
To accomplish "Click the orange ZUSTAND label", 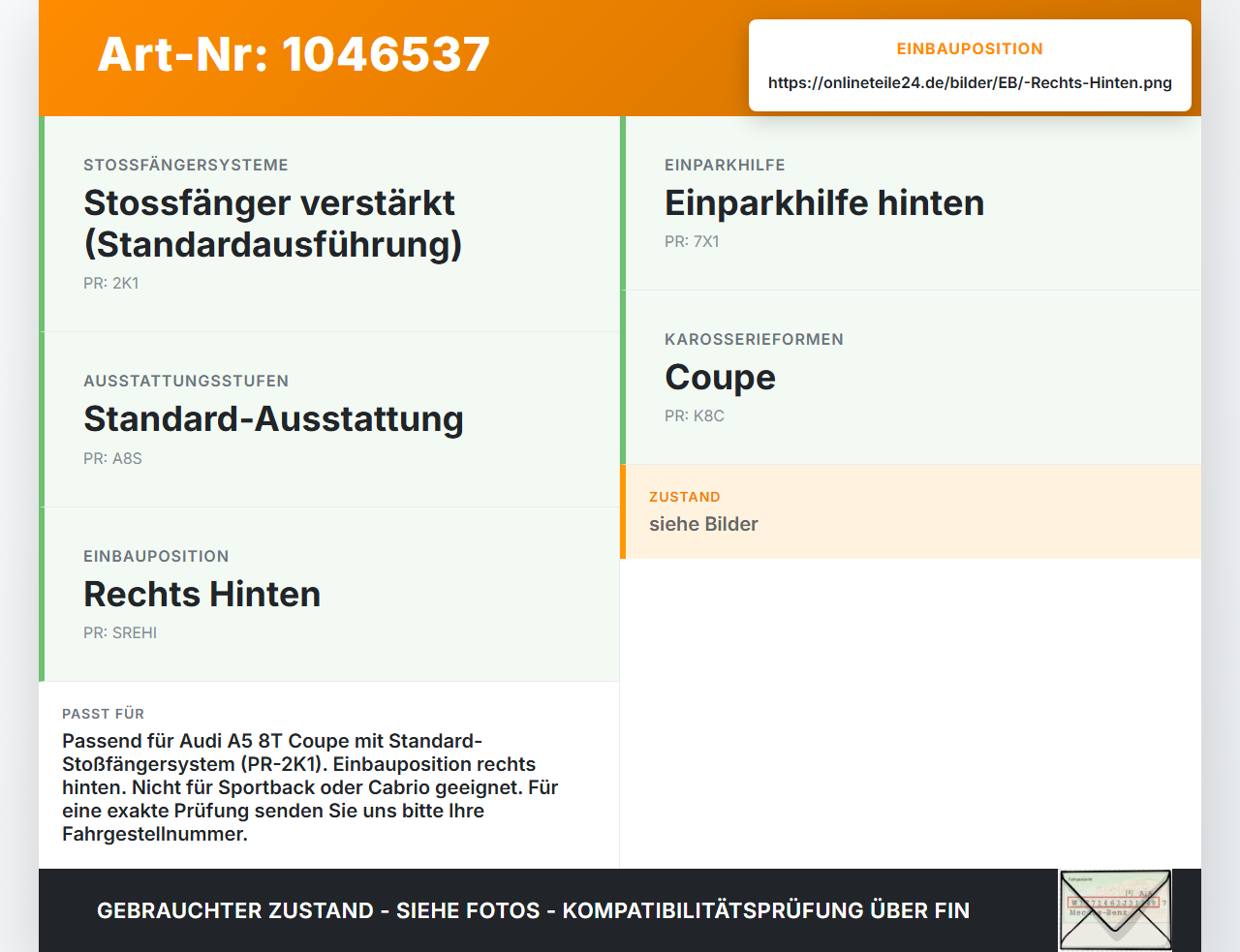I will [x=685, y=497].
